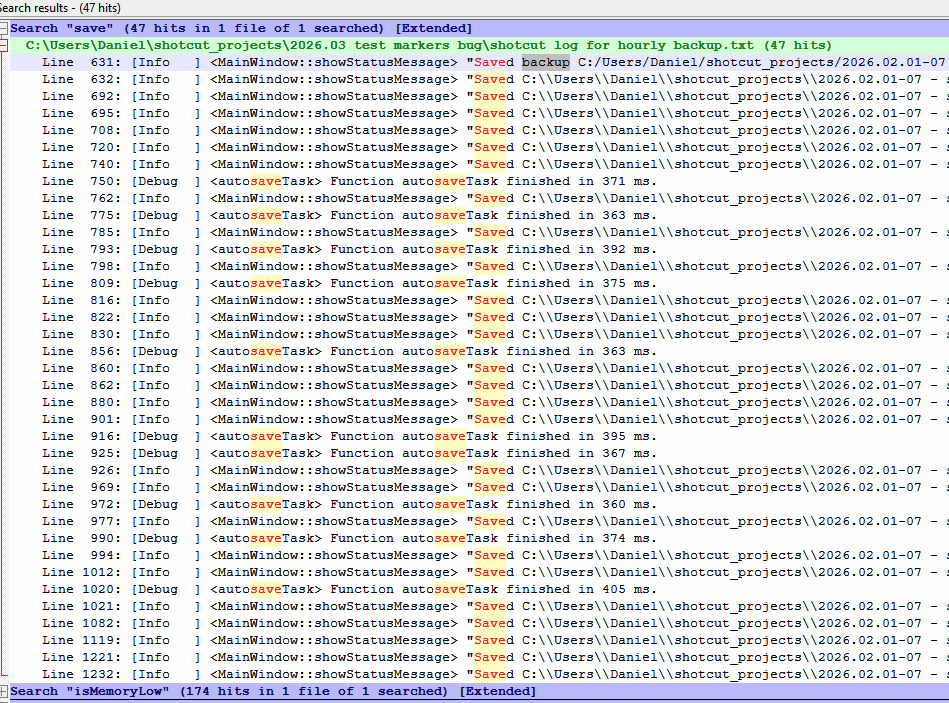Image resolution: width=949 pixels, height=703 pixels.
Task: Expand the Search "isMemoryLow" results group
Action: (x=4, y=692)
